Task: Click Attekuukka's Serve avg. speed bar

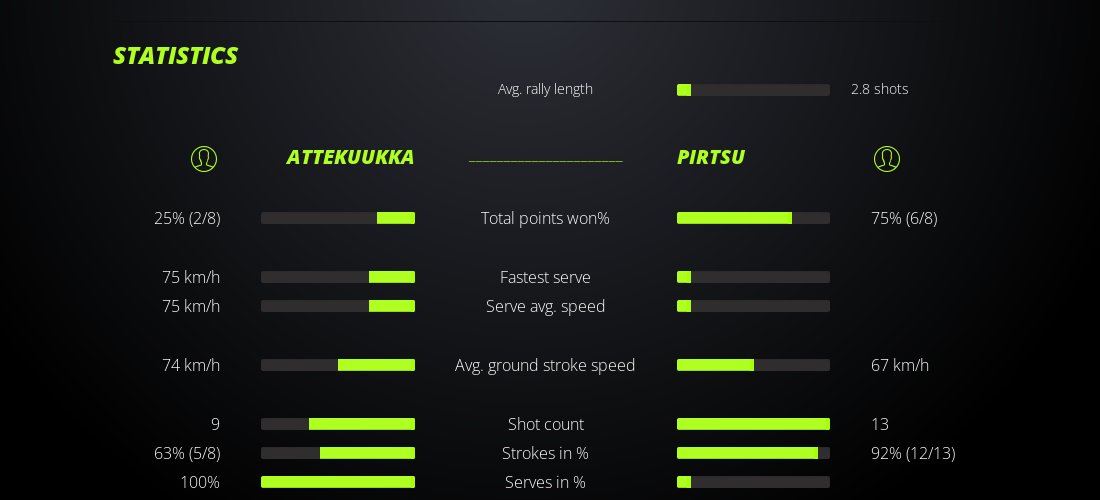Action: (x=338, y=306)
